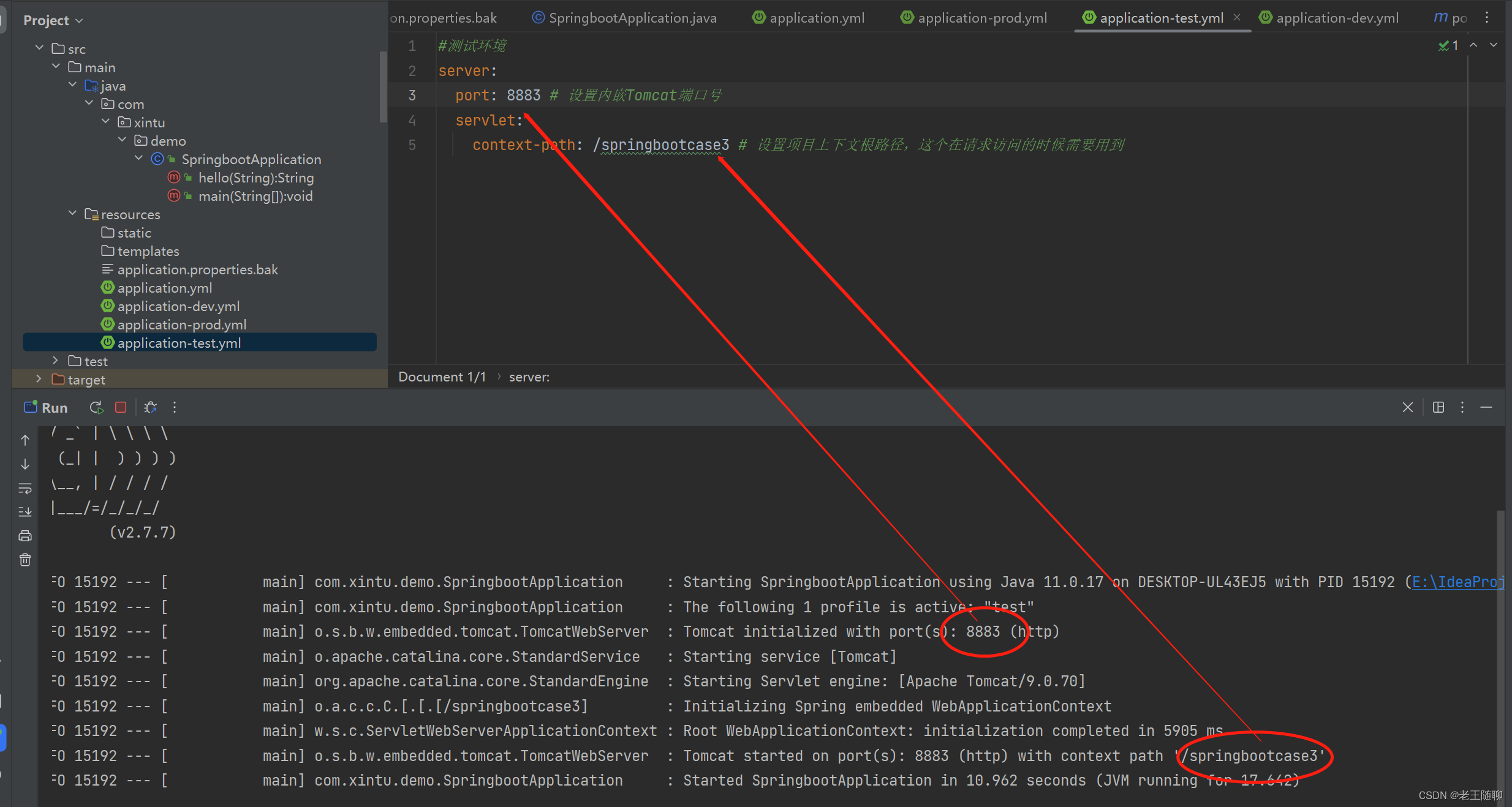1512x807 pixels.
Task: Click the debug bug icon in Run toolbar
Action: (x=150, y=407)
